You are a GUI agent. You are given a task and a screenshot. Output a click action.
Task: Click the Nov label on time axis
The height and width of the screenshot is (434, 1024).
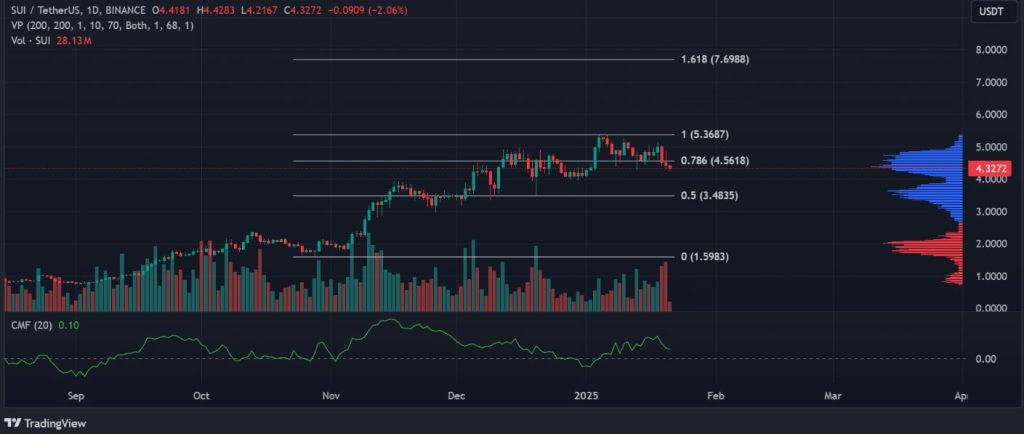tap(329, 396)
